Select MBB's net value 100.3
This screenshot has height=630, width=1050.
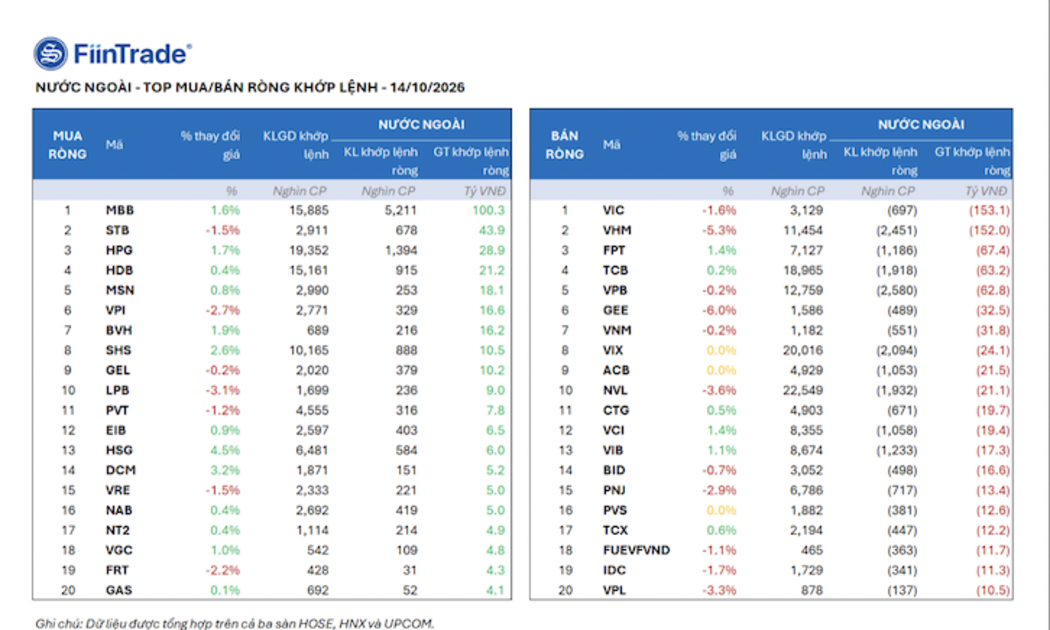[489, 210]
